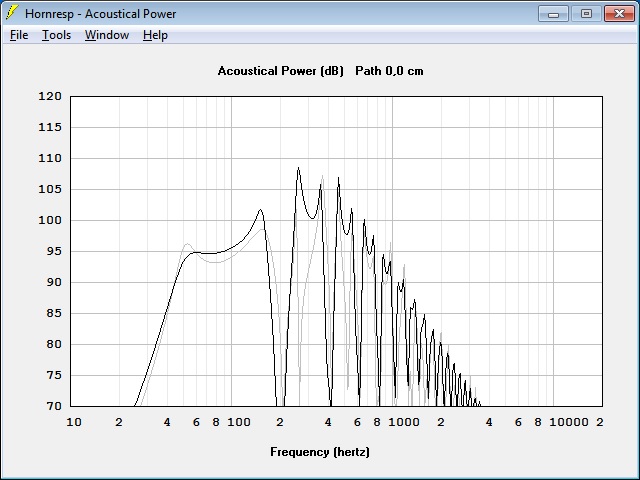
Task: Click the 95 dB y-axis label
Action: (53, 251)
